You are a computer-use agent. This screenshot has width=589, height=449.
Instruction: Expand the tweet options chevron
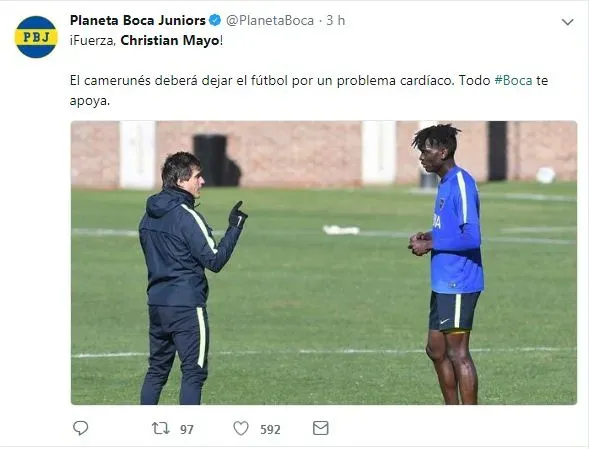(567, 22)
